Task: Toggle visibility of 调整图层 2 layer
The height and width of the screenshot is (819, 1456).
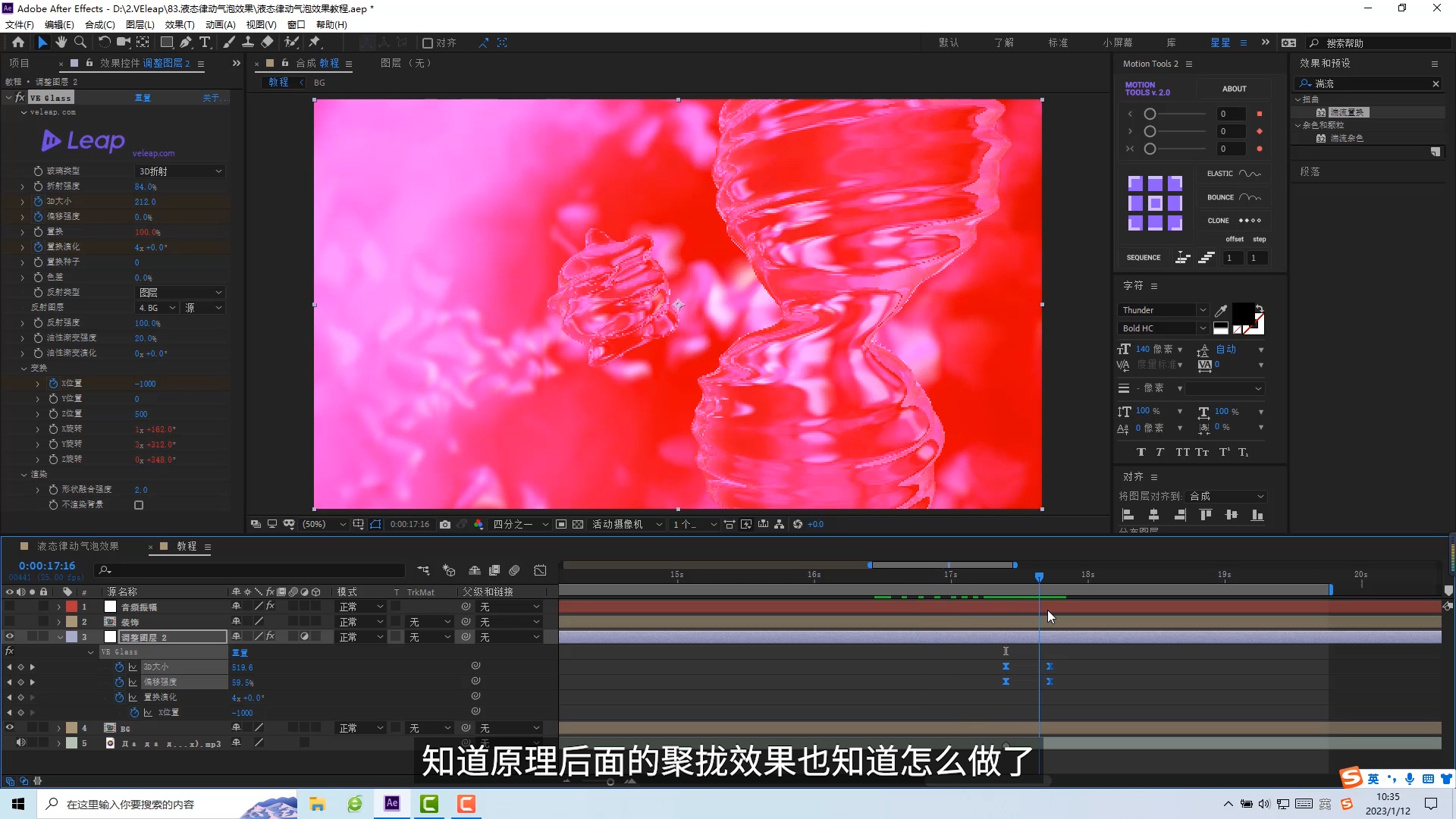Action: (10, 637)
